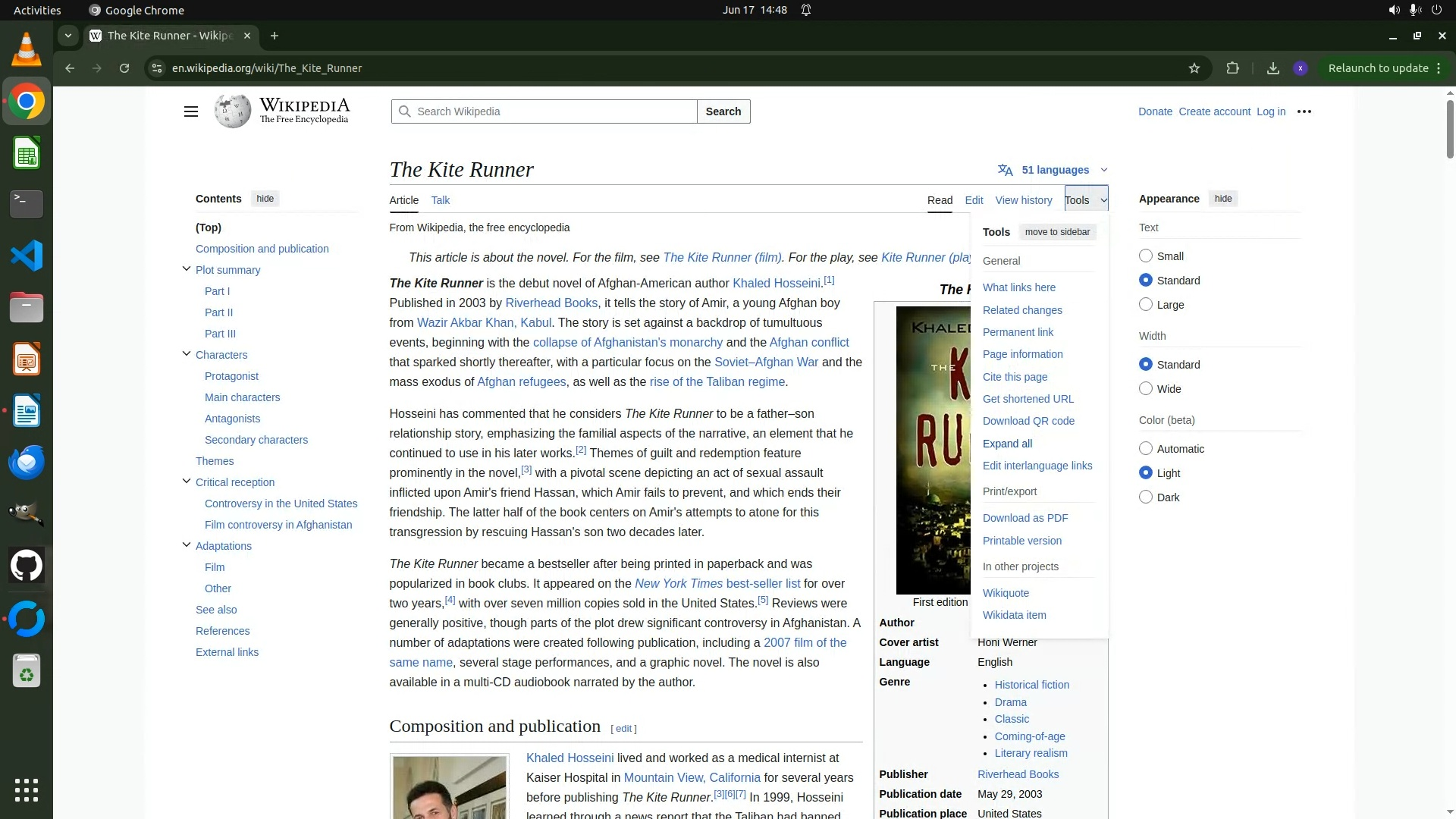Click the Khaled Hosseini link in intro

coord(776,283)
